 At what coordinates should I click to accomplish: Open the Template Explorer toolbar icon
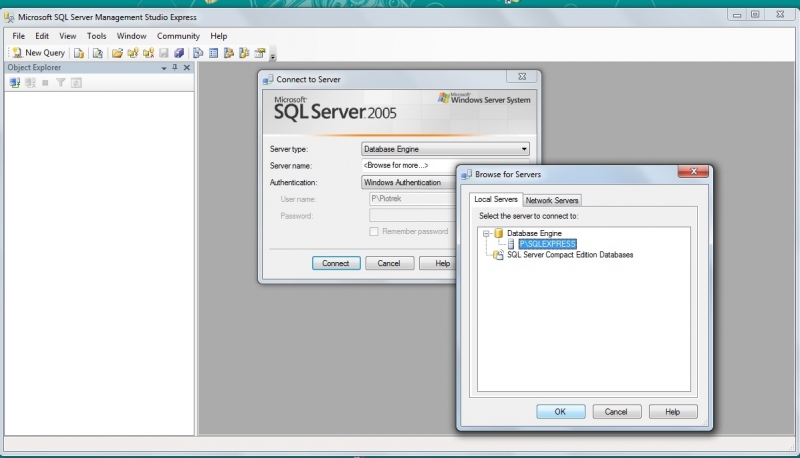(244, 53)
